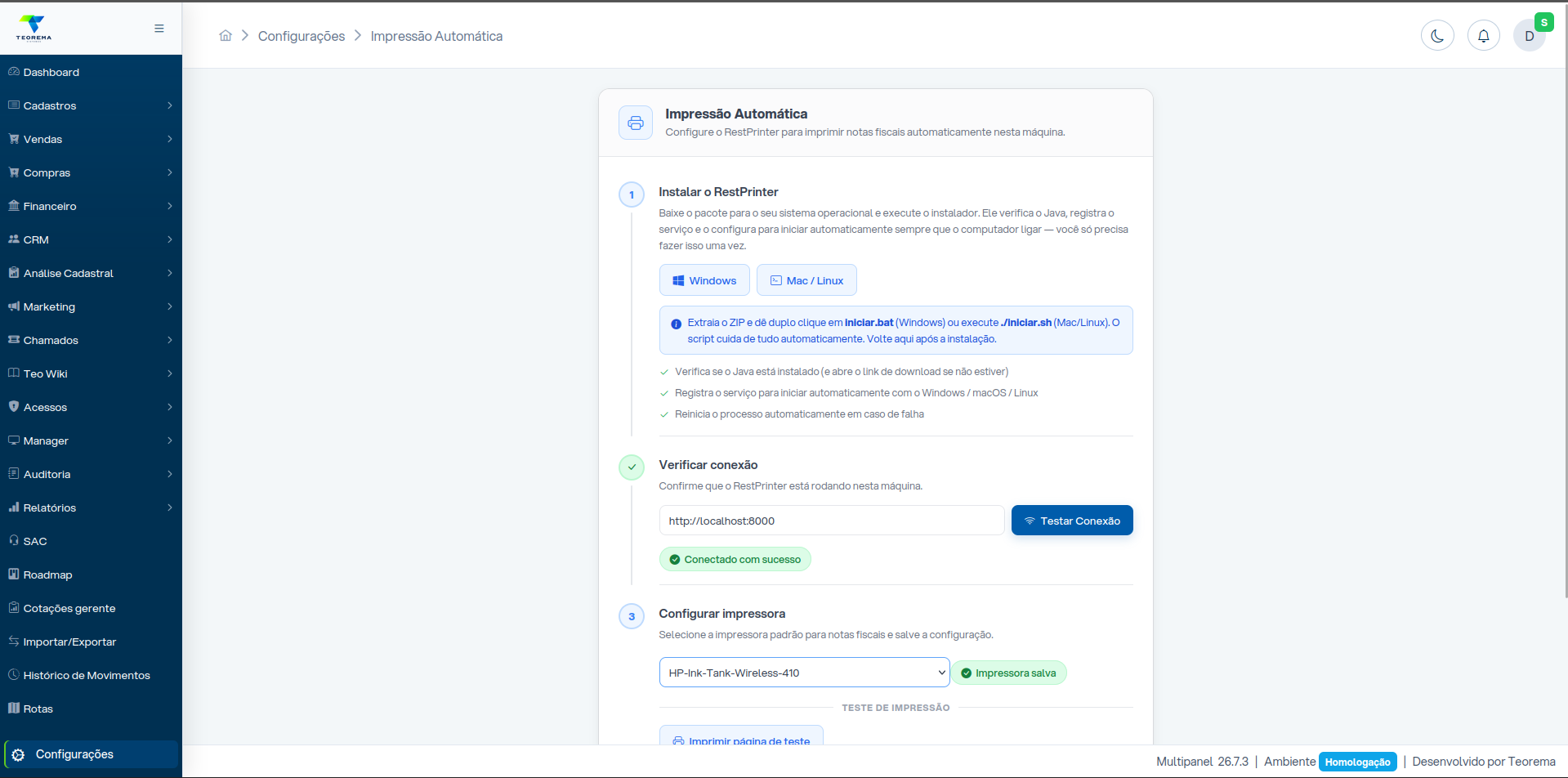Open the printer selection dropdown

pos(804,673)
